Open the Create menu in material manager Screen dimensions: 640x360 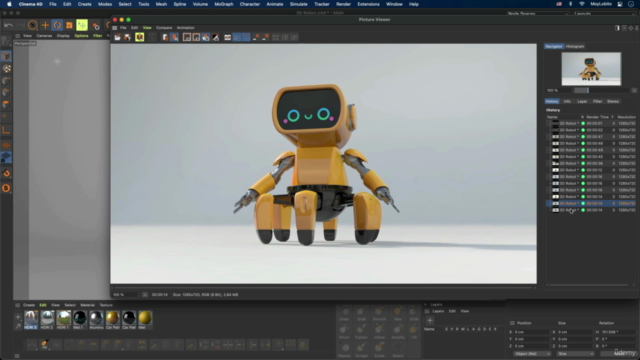click(x=29, y=305)
